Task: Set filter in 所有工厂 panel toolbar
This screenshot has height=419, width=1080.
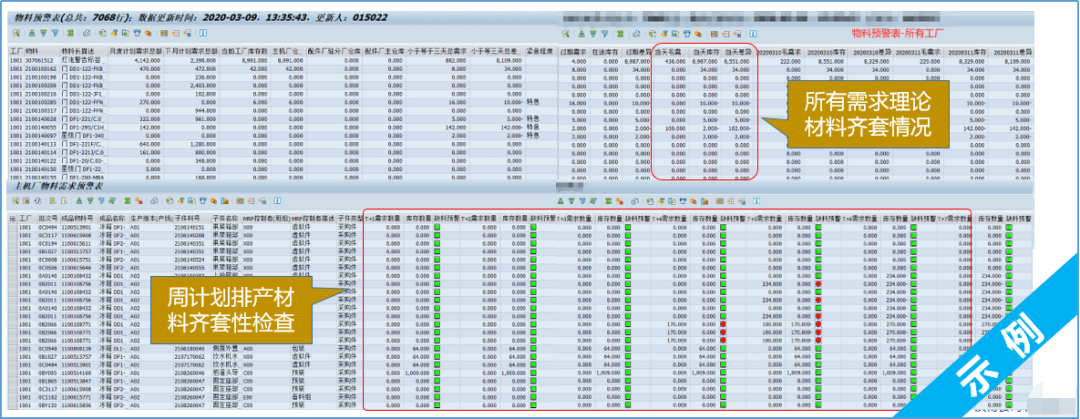Action: 605,34
